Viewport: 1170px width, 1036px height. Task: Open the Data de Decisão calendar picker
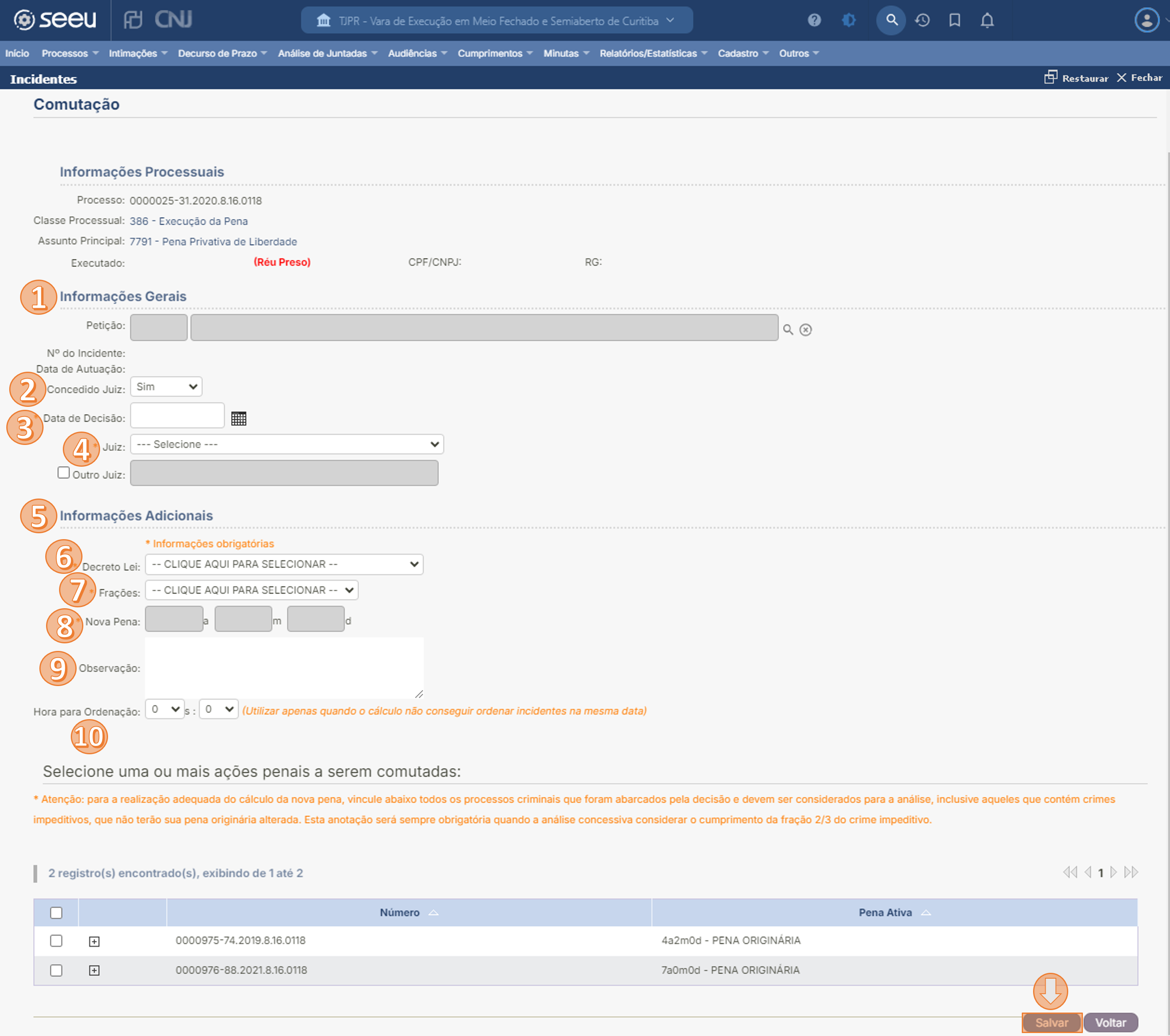point(239,418)
